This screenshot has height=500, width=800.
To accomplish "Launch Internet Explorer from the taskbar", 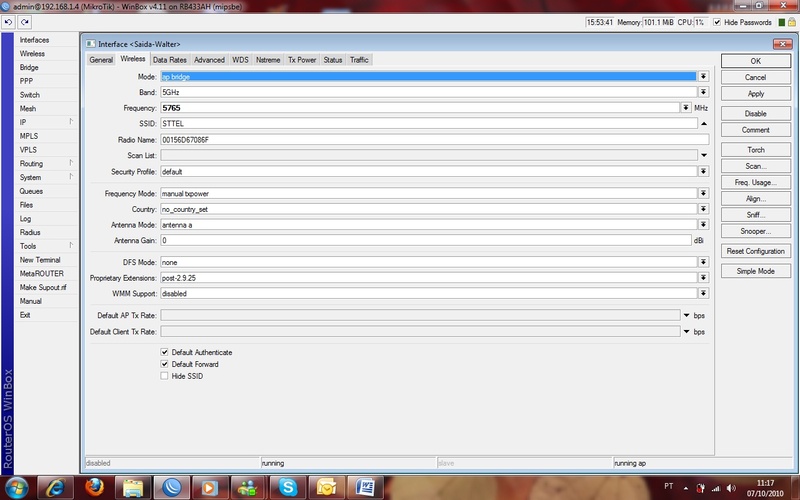I will point(55,488).
